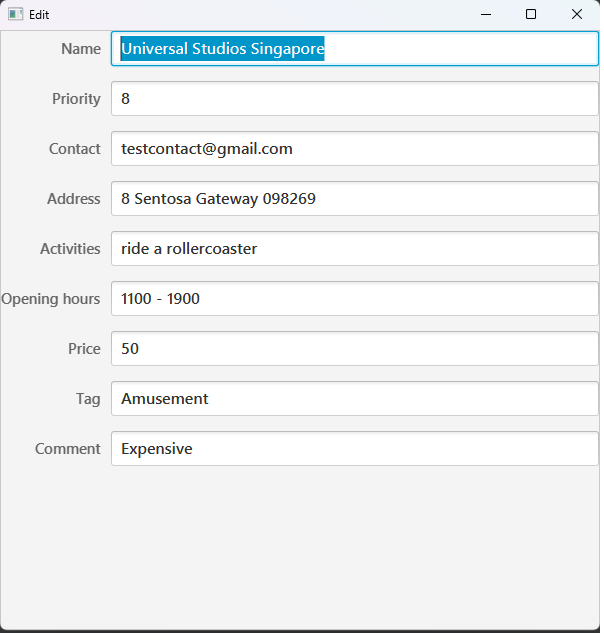Click the Comment label text

(x=68, y=449)
